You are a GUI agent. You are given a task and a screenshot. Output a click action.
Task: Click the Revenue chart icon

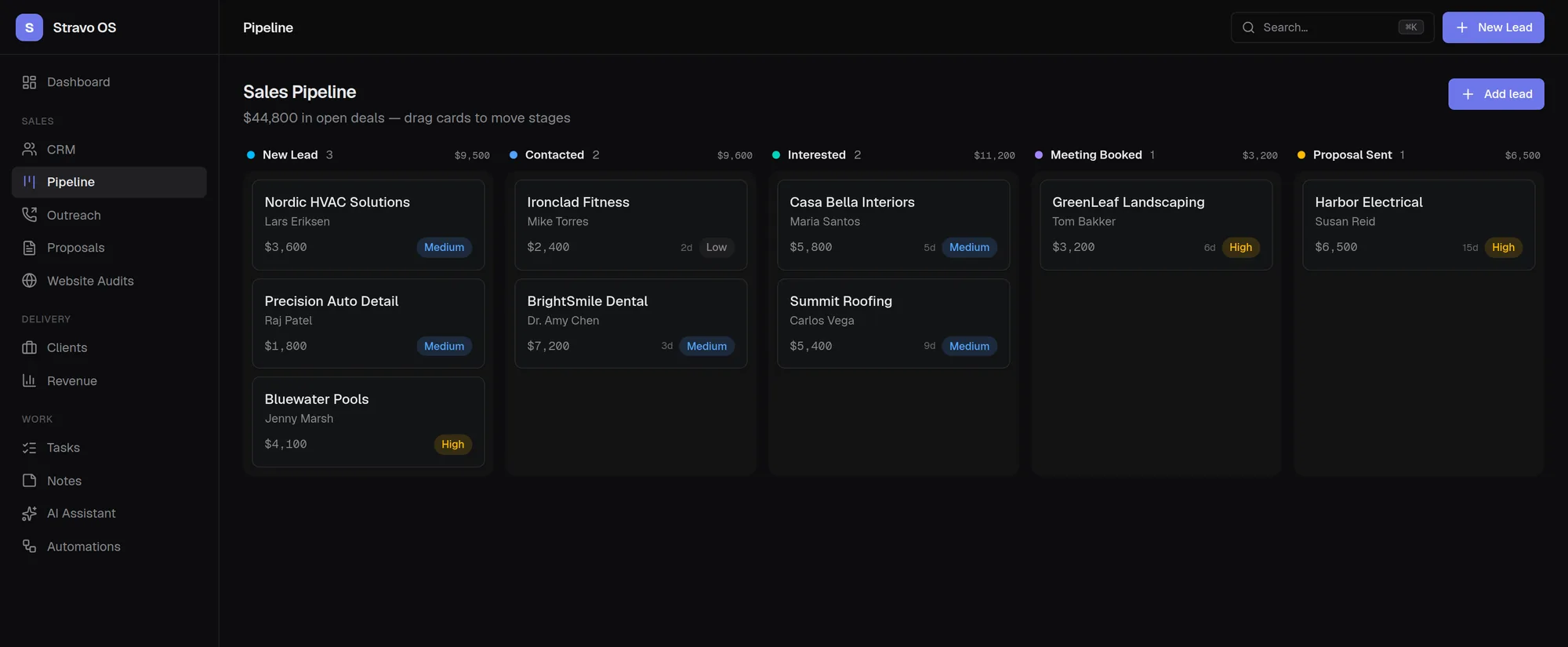(29, 380)
